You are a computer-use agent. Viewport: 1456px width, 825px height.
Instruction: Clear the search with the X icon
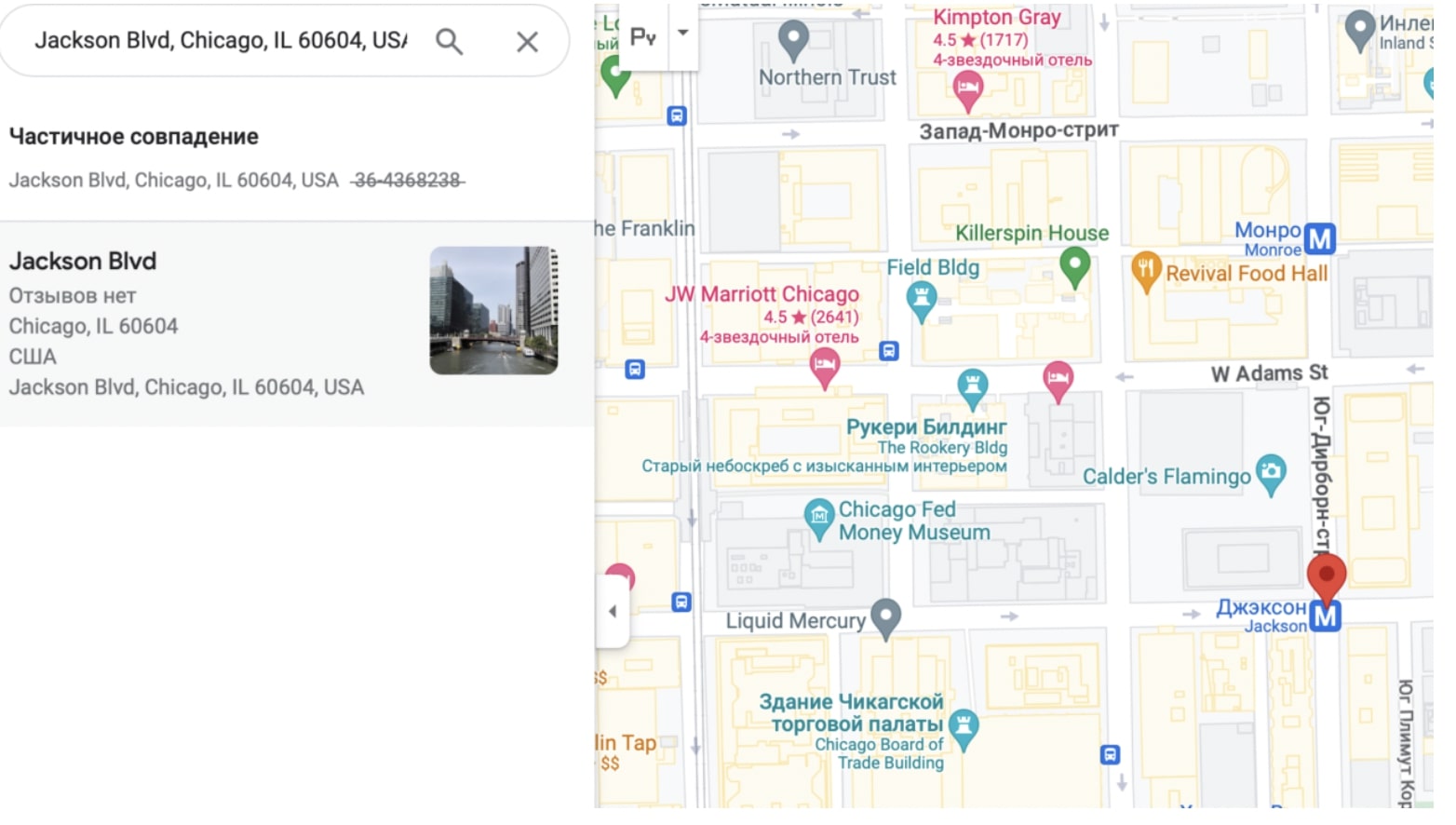coord(527,41)
